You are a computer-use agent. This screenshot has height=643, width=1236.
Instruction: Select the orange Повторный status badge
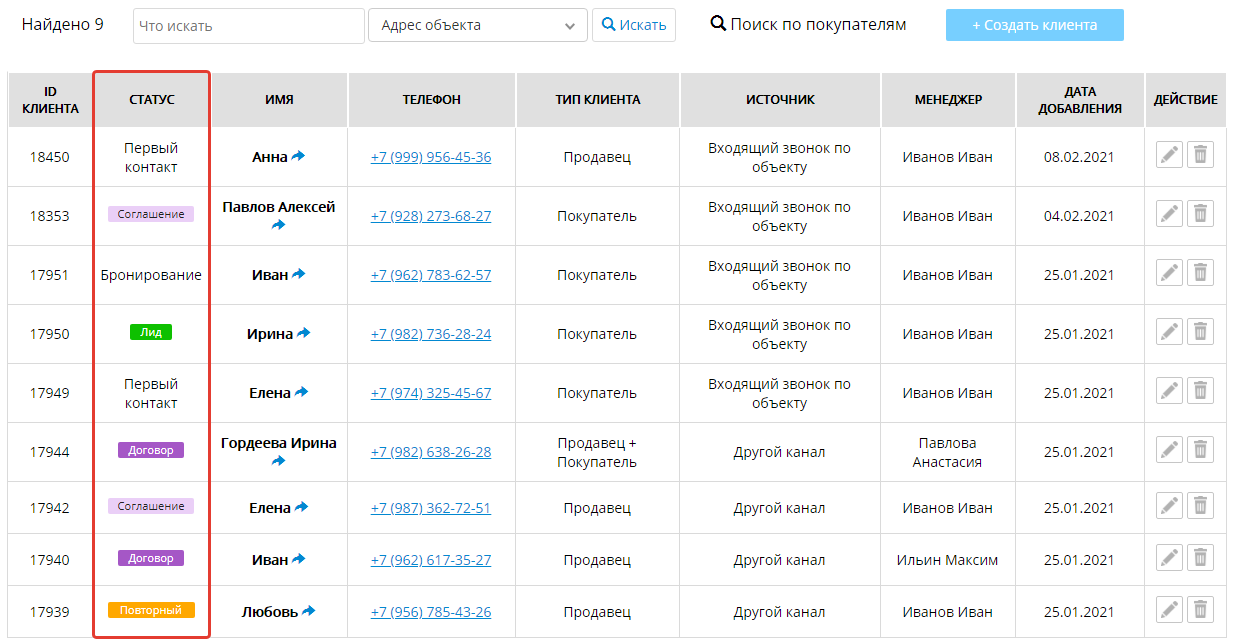[x=151, y=610]
